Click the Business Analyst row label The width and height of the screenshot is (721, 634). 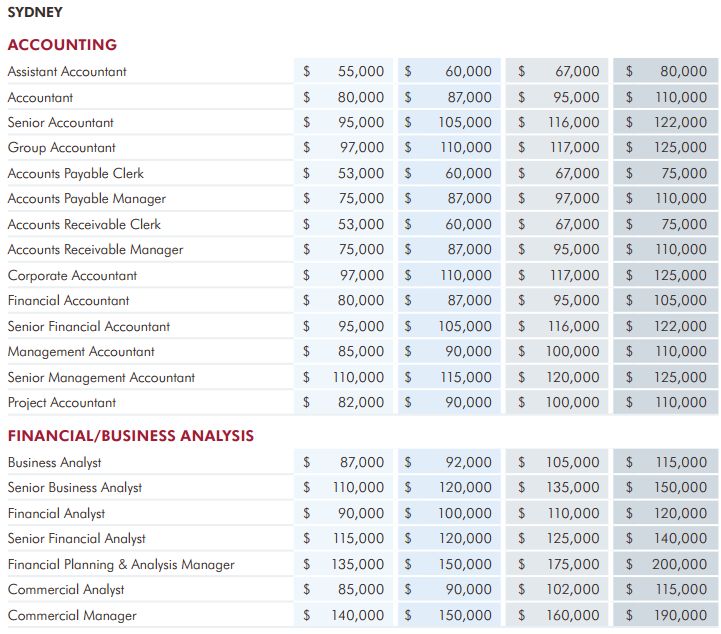[55, 463]
